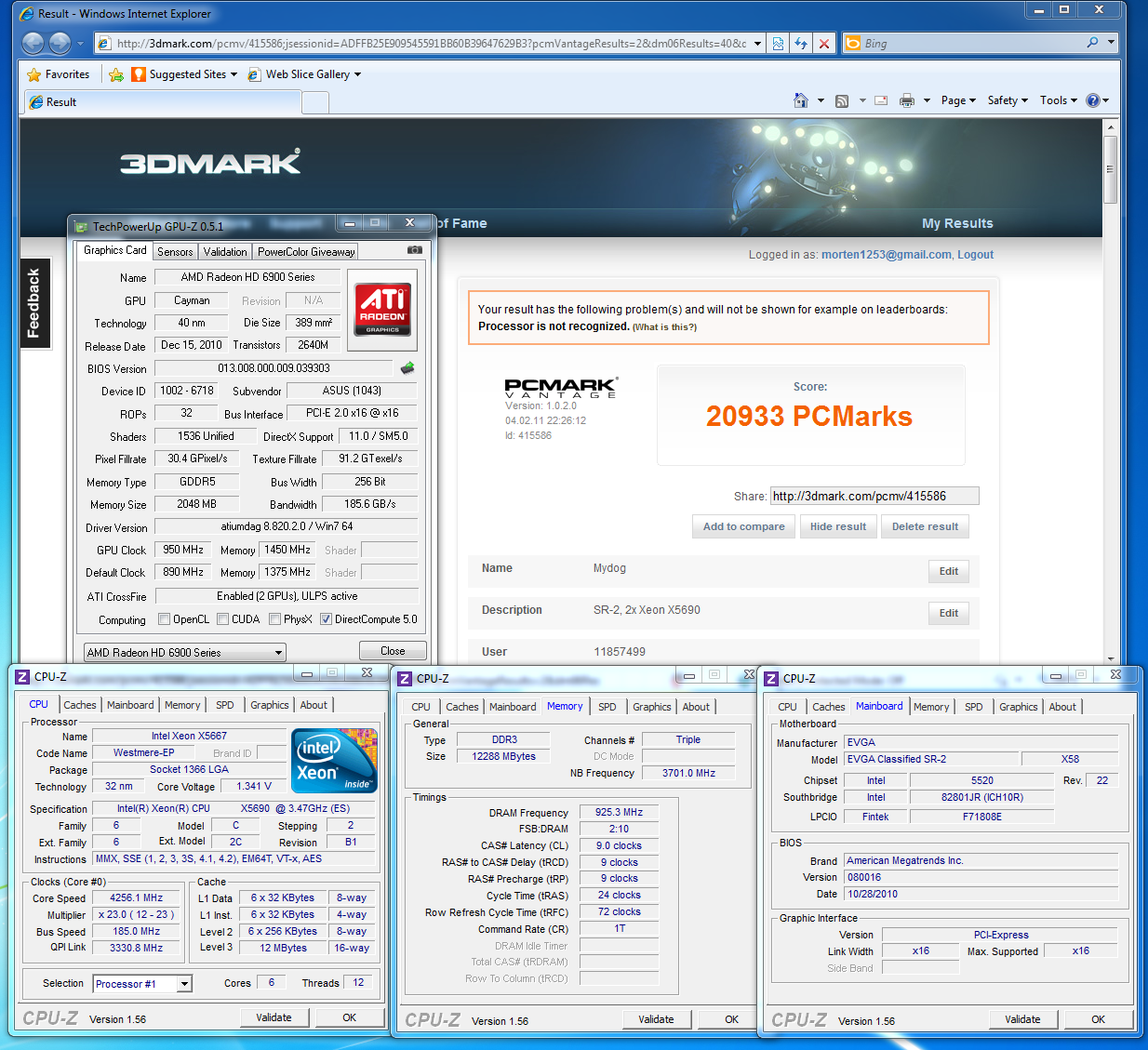Open the Bing search provider dropdown arrow

pyautogui.click(x=1110, y=43)
